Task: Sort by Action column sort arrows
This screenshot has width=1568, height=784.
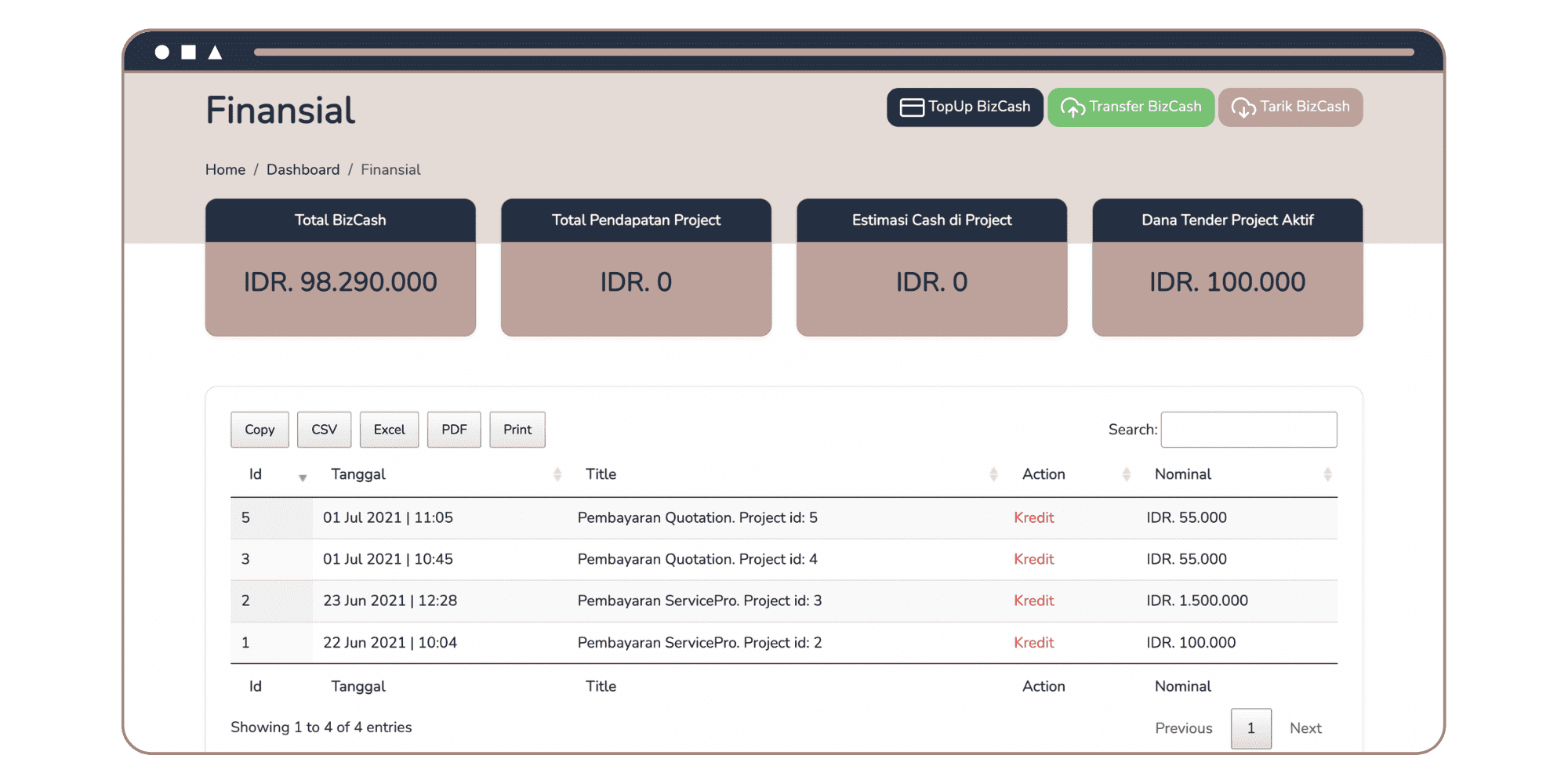Action: tap(1127, 474)
